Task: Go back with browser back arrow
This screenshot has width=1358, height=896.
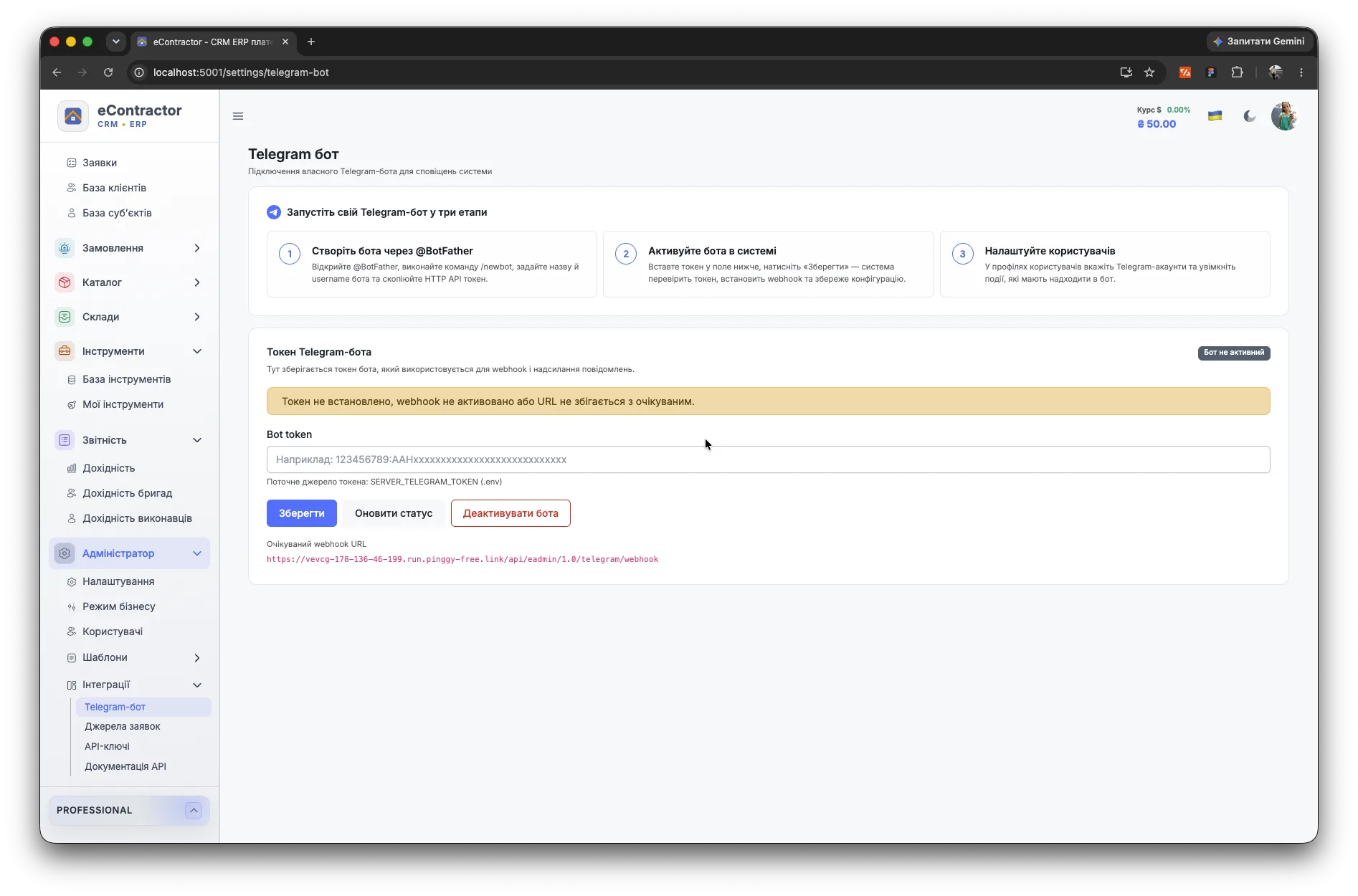Action: 57,72
